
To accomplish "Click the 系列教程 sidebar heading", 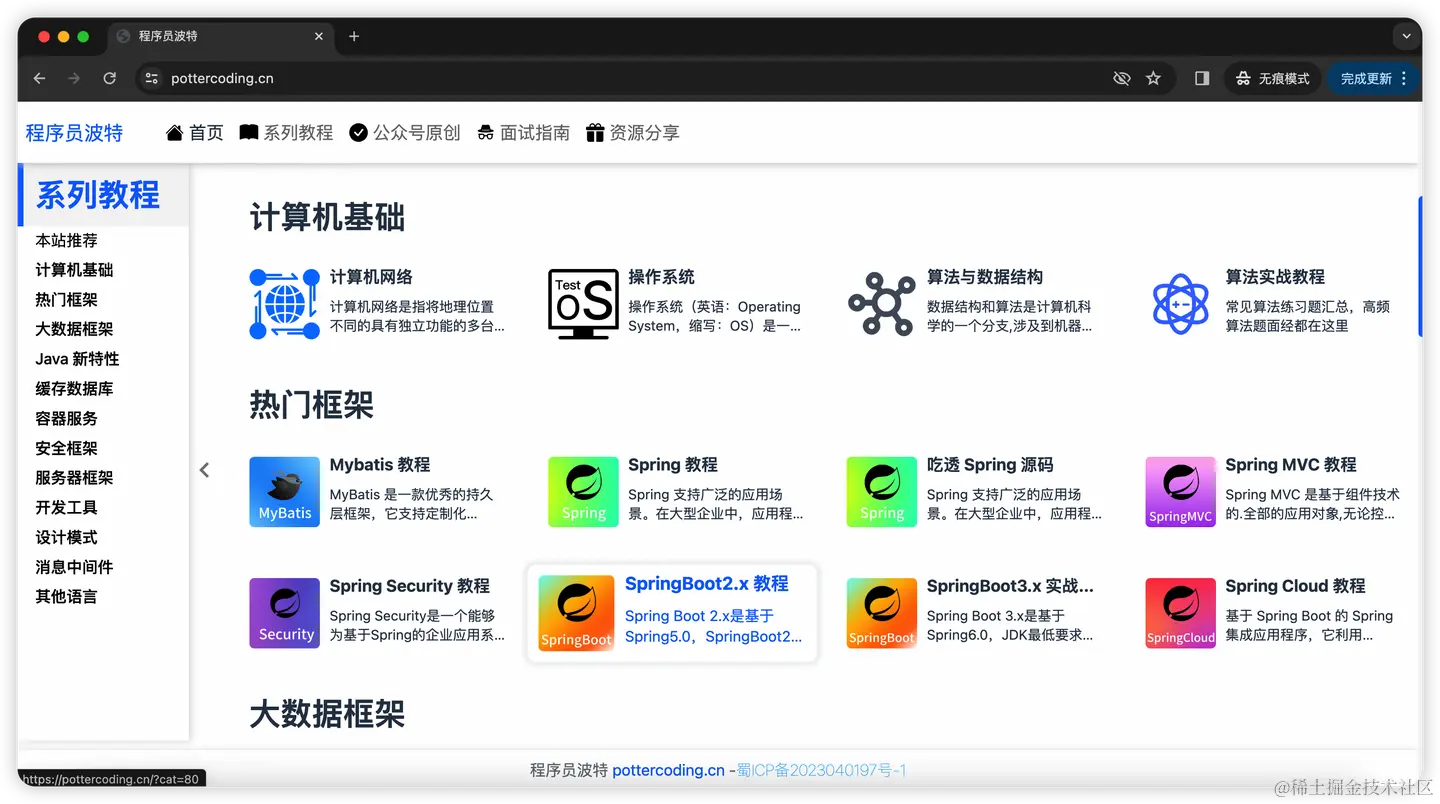I will 98,194.
